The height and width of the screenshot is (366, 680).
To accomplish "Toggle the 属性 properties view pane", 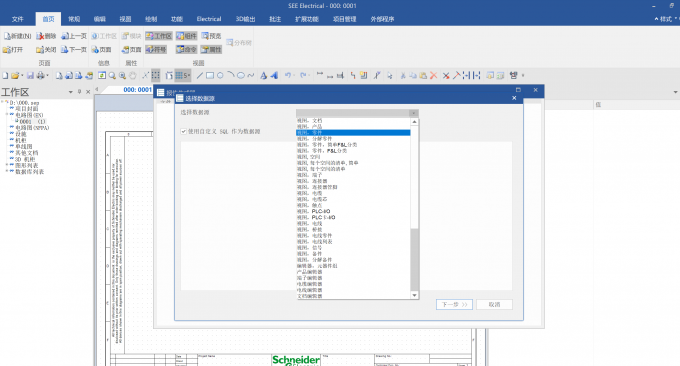I will [x=211, y=49].
